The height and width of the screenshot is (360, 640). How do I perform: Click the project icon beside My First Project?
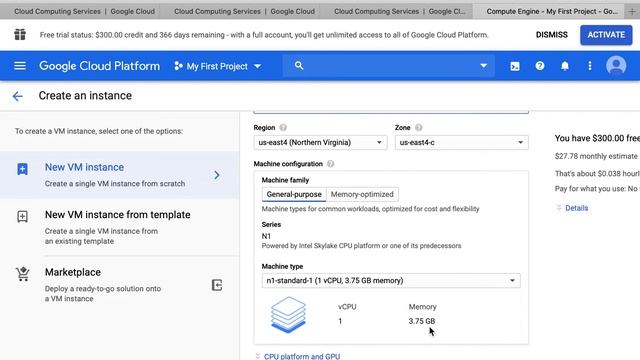click(x=178, y=66)
